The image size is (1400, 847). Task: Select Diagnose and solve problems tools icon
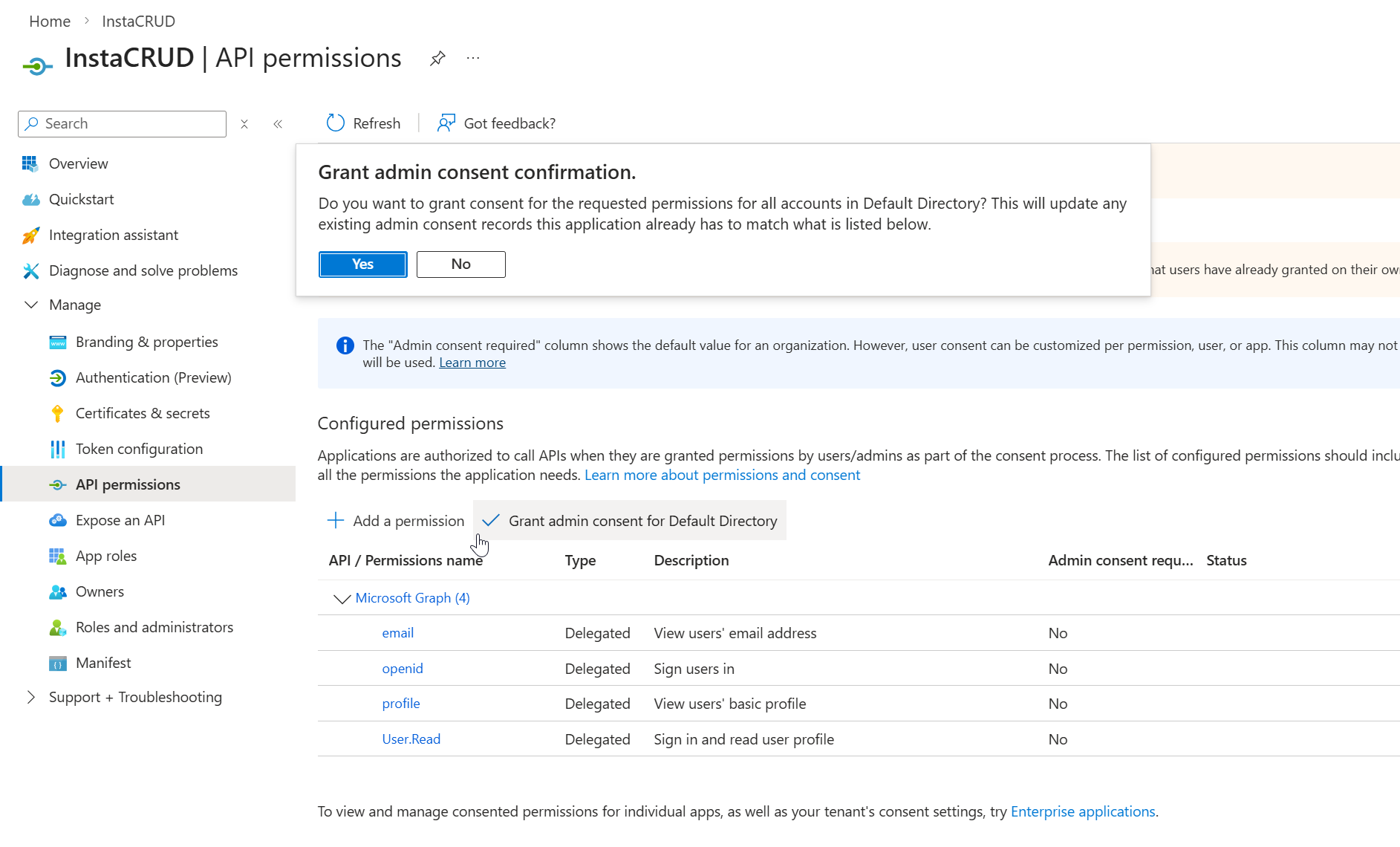click(x=31, y=270)
